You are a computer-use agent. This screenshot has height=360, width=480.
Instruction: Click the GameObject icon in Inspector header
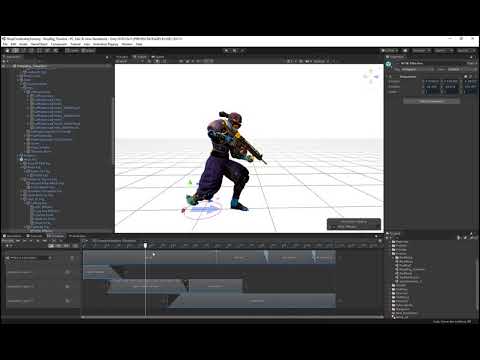click(389, 64)
